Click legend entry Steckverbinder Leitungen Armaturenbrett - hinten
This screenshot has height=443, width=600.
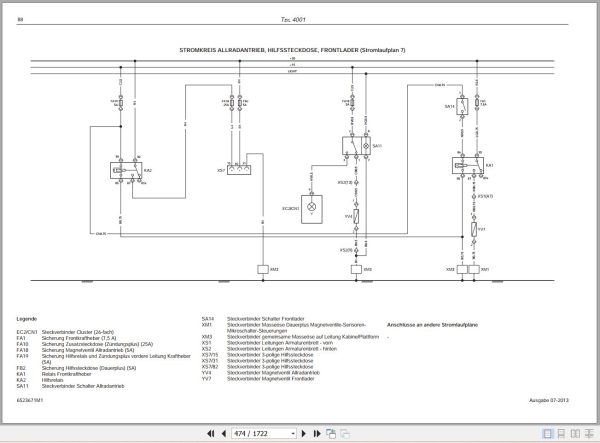(282, 349)
